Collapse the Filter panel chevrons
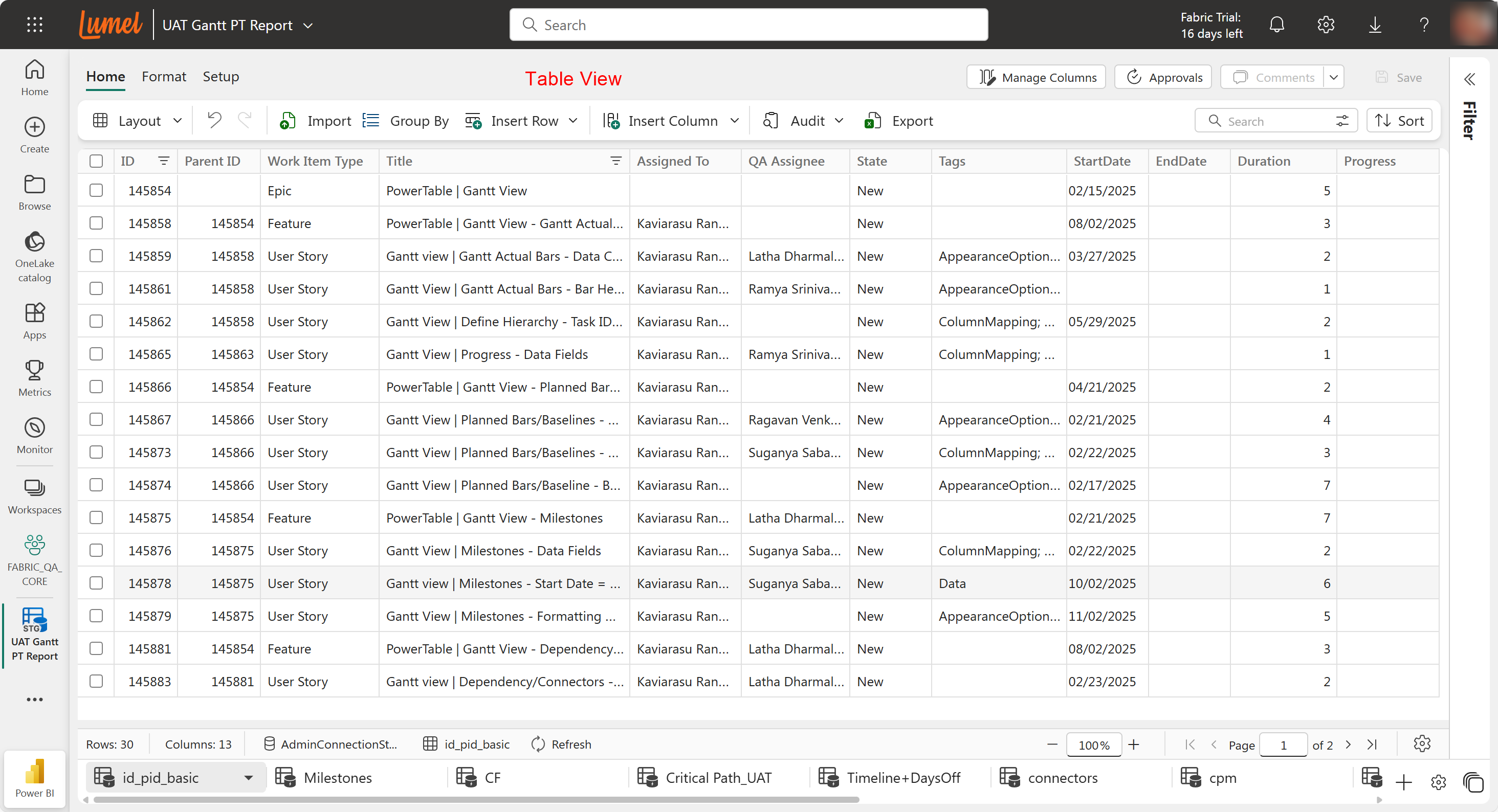 [x=1470, y=79]
